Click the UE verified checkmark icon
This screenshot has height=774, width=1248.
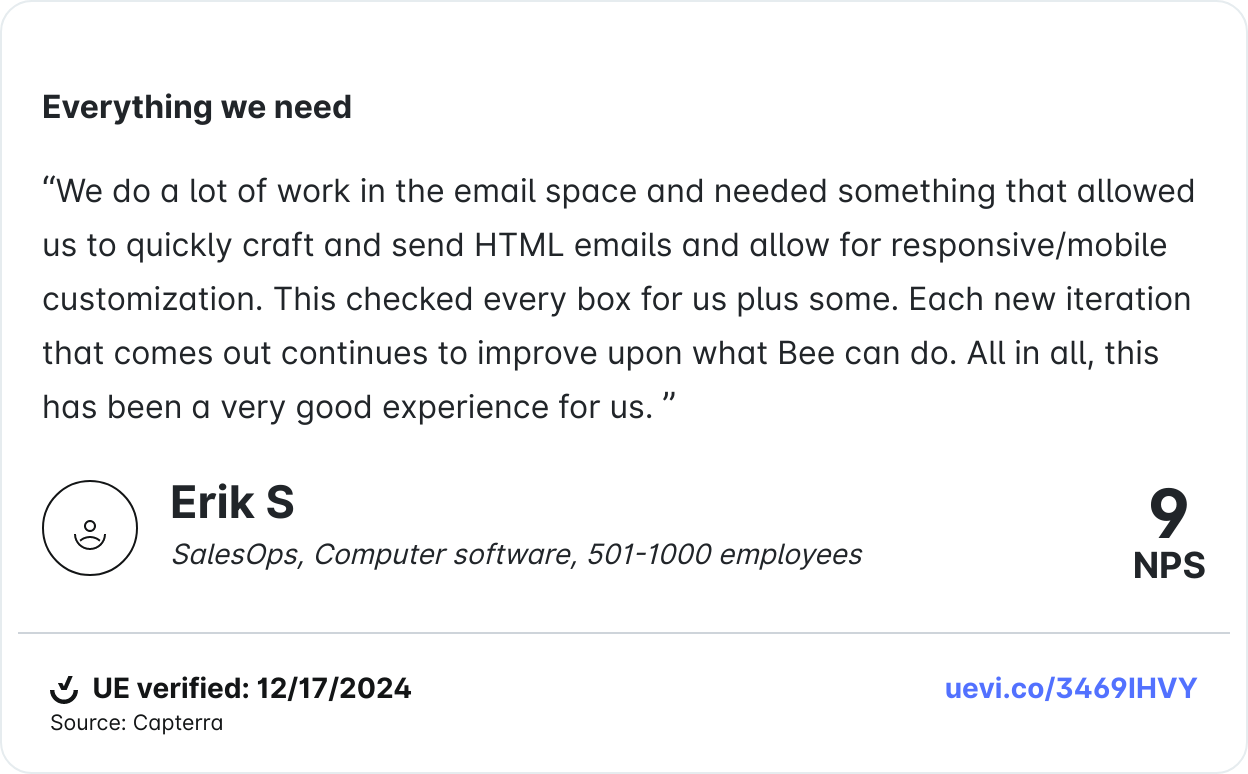pos(64,689)
